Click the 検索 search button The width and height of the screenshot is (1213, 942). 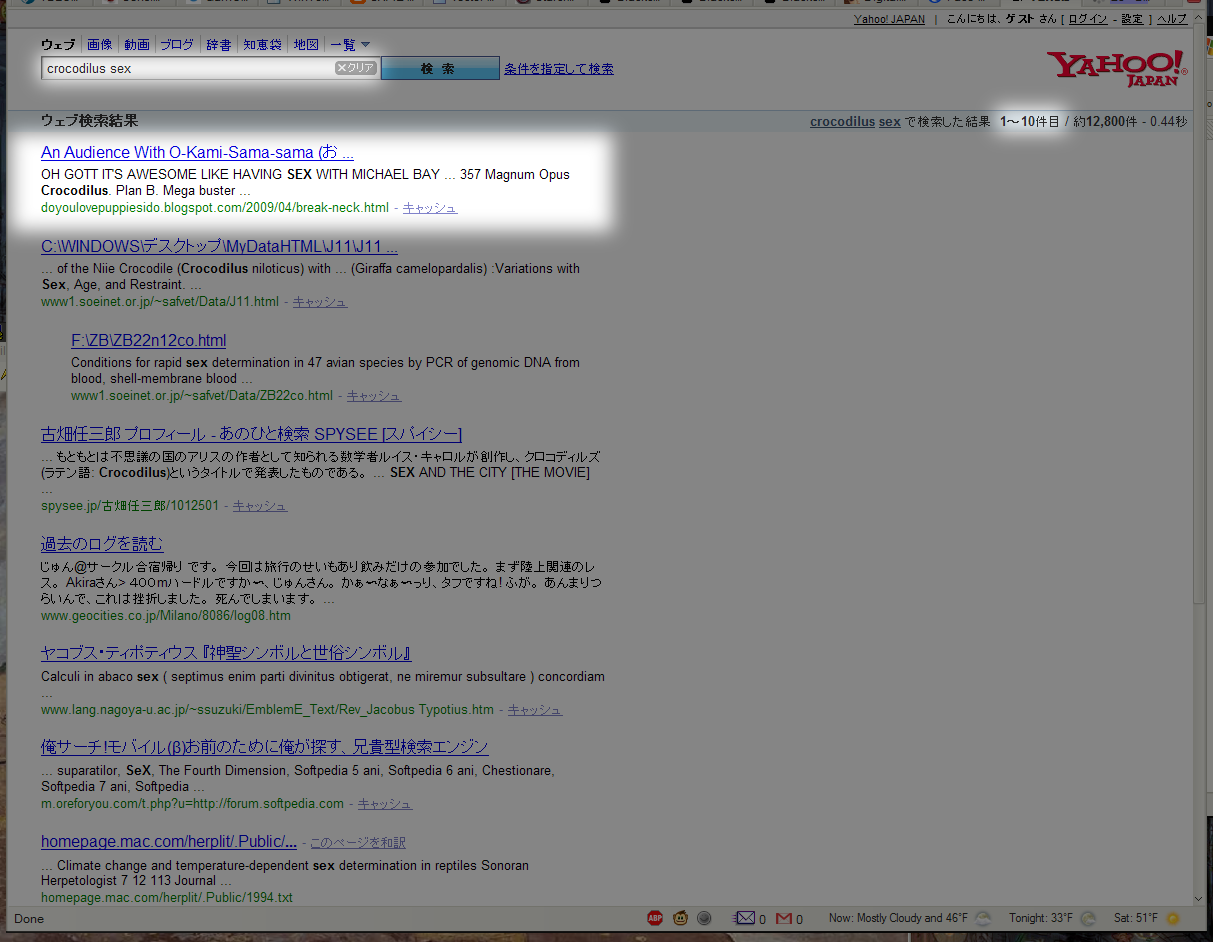click(439, 68)
